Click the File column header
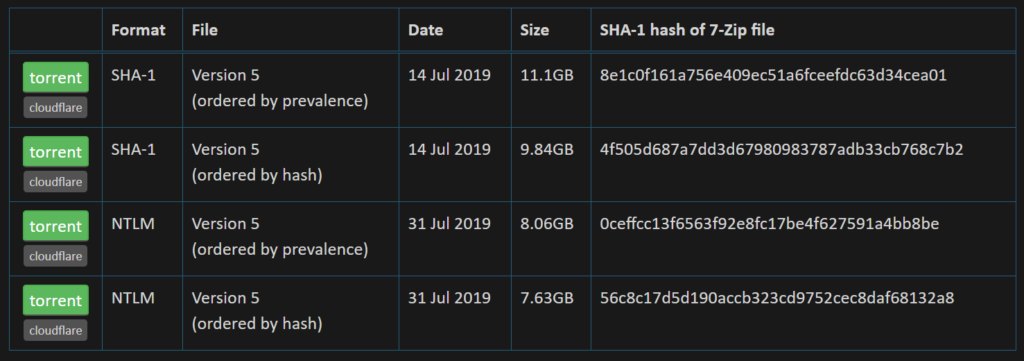Screen dimensions: 1024x361 click(204, 30)
